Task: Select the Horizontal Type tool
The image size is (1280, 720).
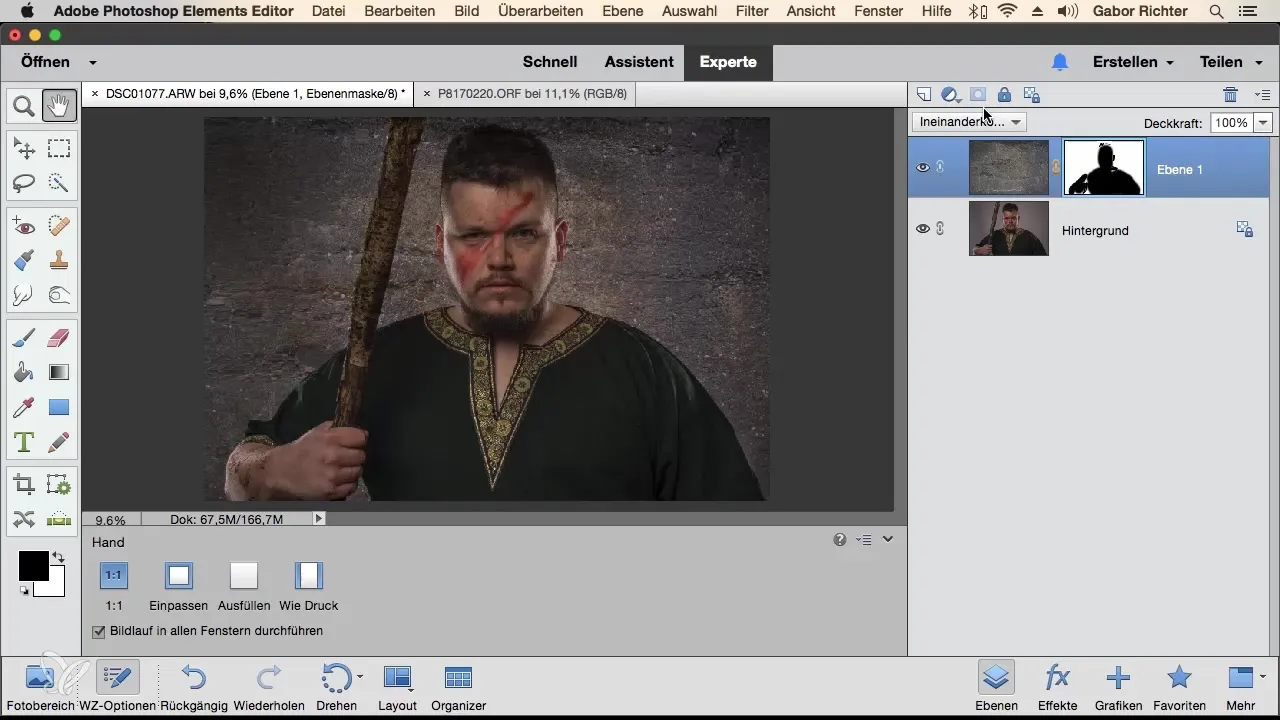Action: 24,442
